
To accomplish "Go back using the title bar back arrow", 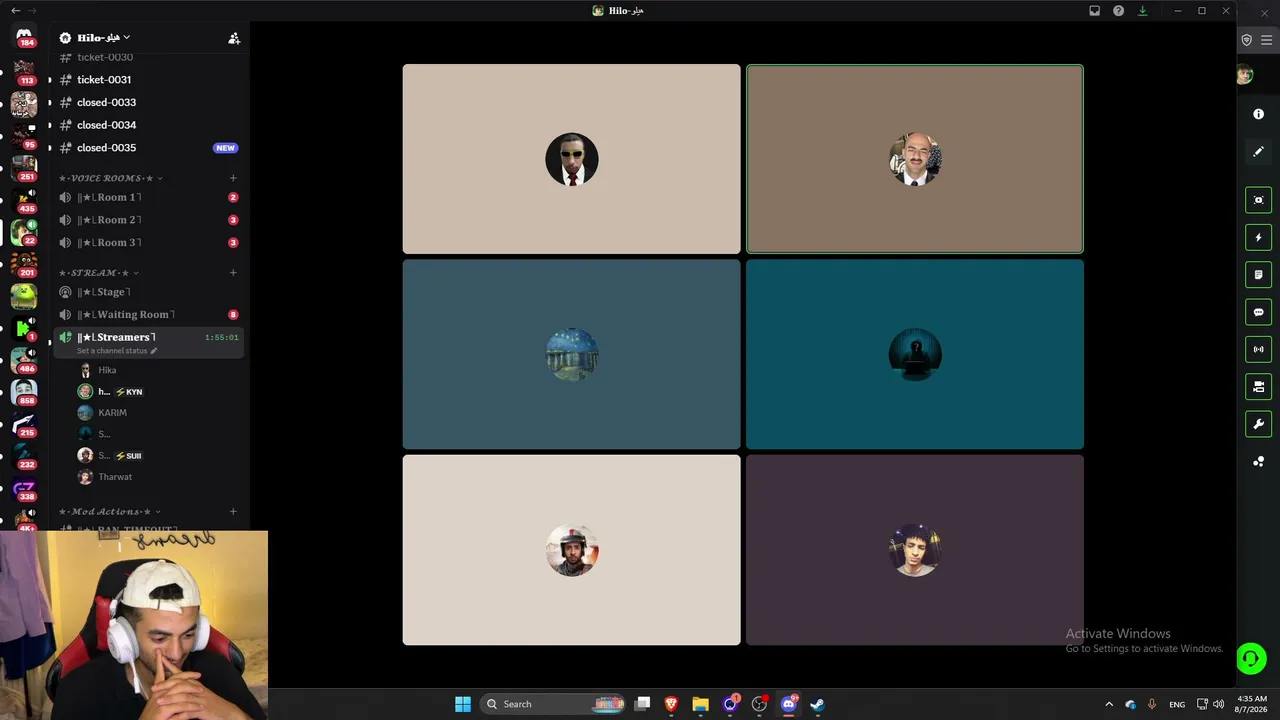I will tap(15, 11).
